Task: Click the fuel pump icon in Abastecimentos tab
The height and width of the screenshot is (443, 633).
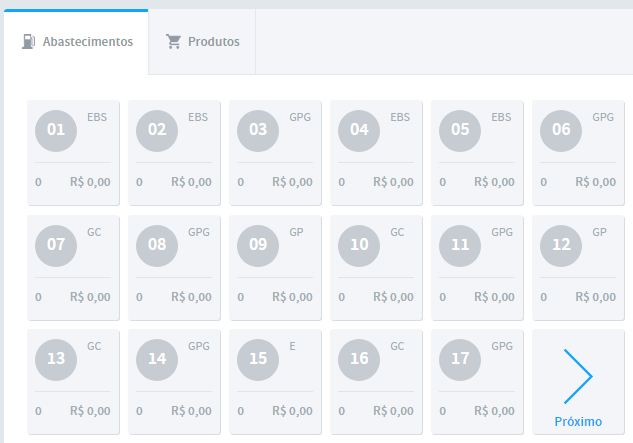Action: 28,42
